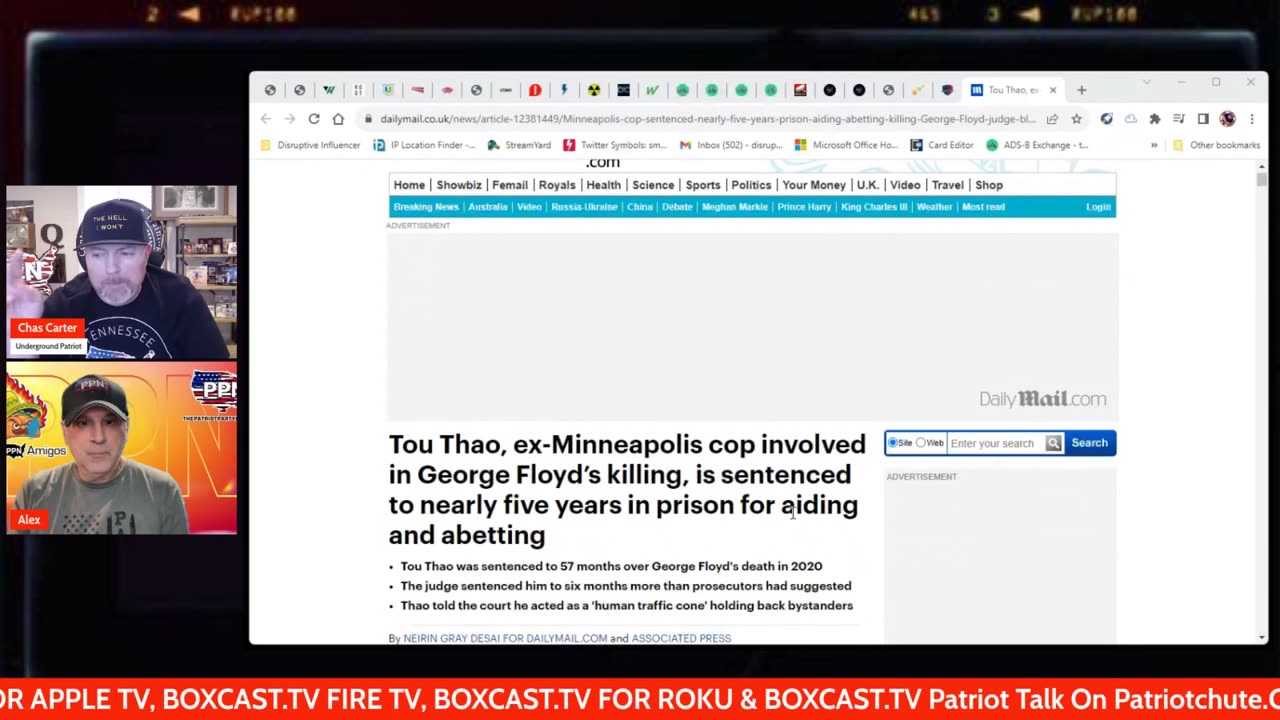
Task: Open Other bookmarks folder
Action: (1216, 145)
